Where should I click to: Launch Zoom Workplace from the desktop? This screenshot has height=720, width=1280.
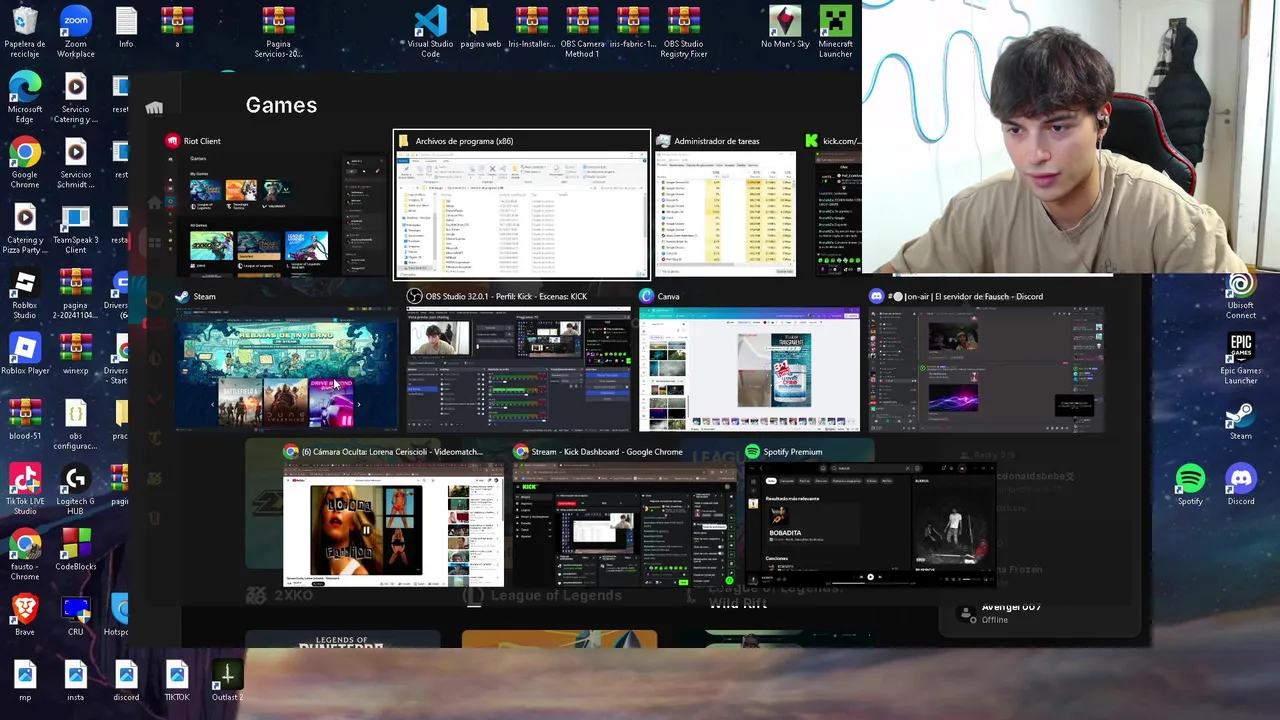click(x=75, y=30)
